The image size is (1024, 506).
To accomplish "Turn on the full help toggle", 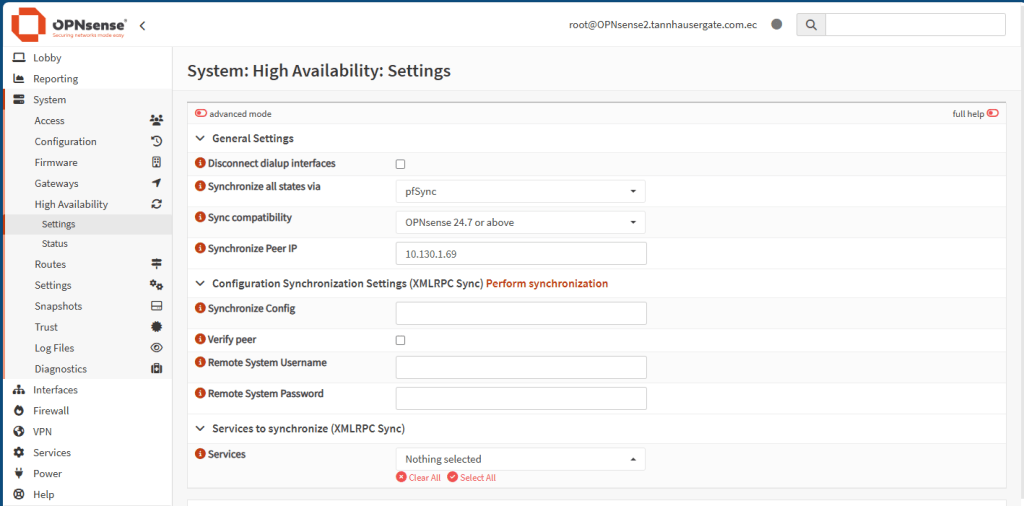I will pyautogui.click(x=992, y=114).
